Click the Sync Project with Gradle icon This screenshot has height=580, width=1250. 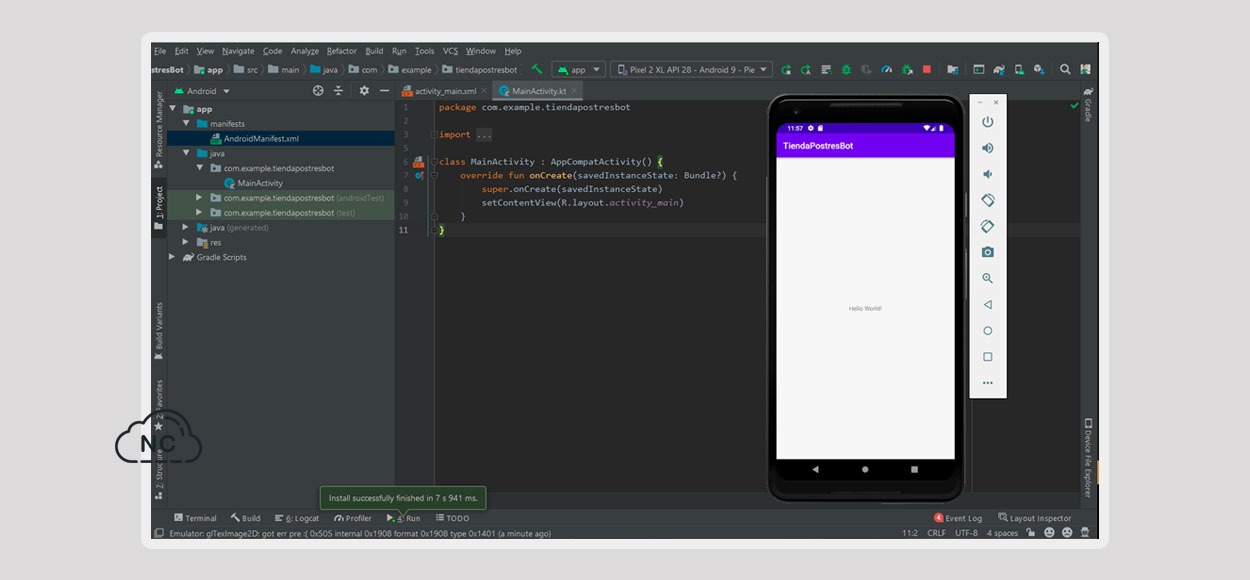tap(999, 70)
